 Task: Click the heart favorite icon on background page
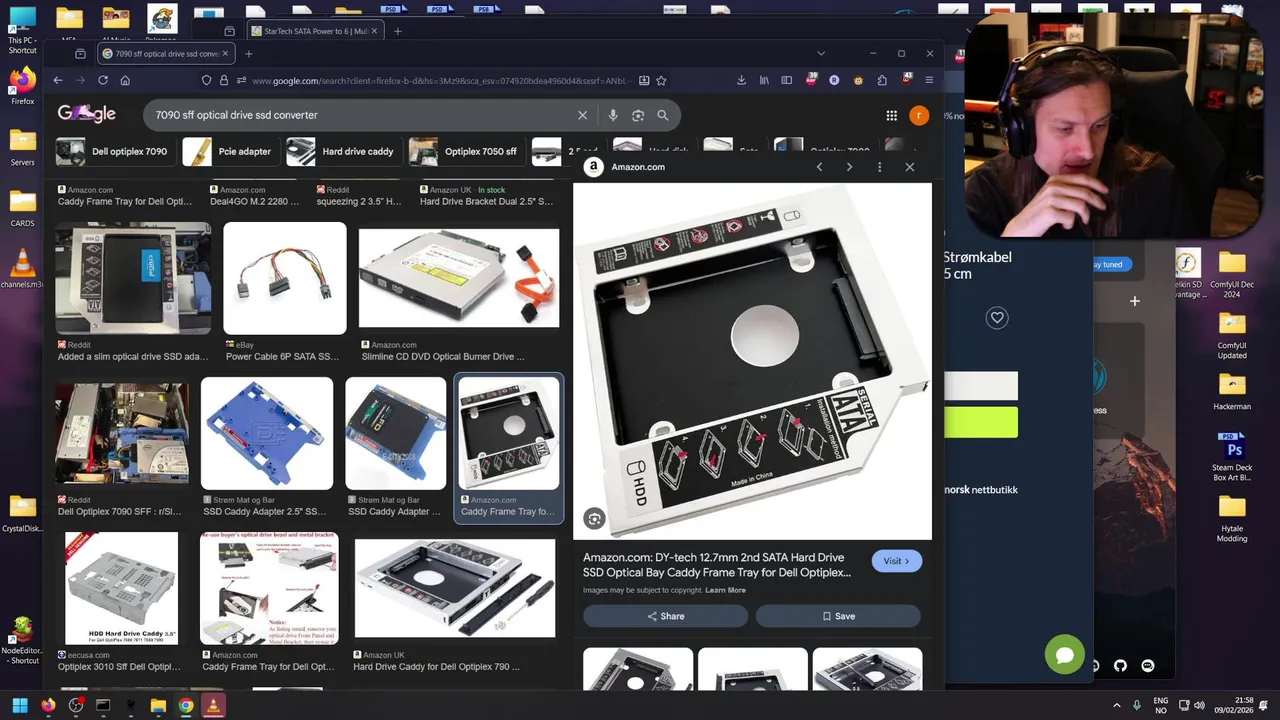coord(996,318)
